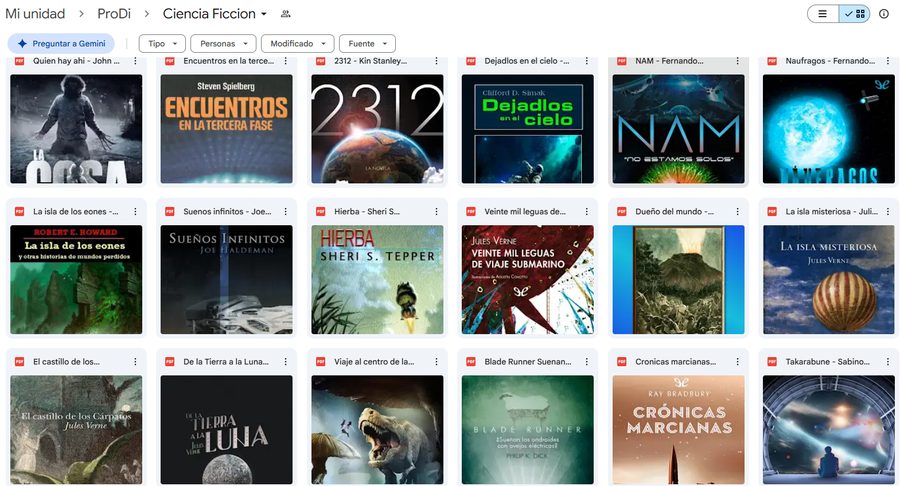Click PDF icon of Suenos infinitos file
The height and width of the screenshot is (486, 900).
pyautogui.click(x=170, y=212)
